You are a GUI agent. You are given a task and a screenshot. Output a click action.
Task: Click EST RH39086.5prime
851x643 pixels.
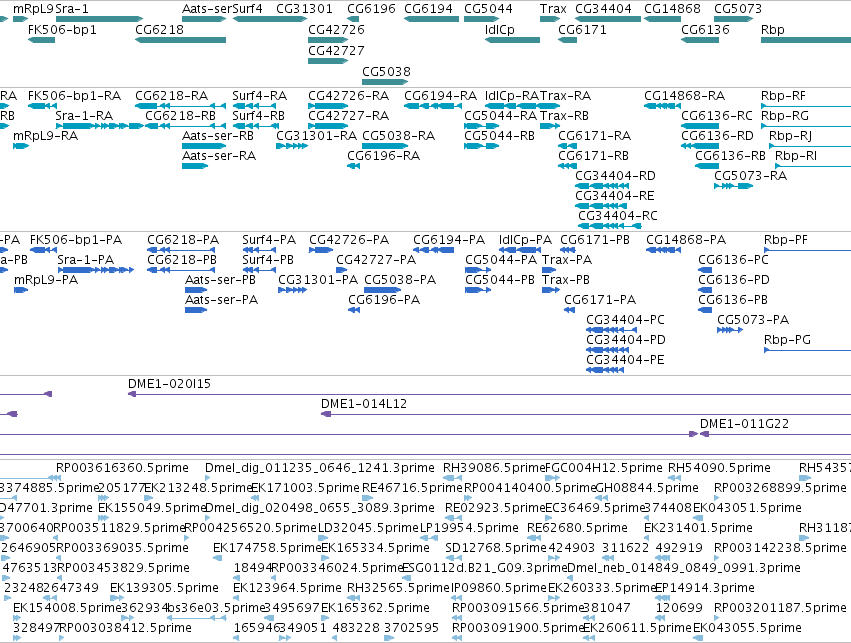point(494,468)
